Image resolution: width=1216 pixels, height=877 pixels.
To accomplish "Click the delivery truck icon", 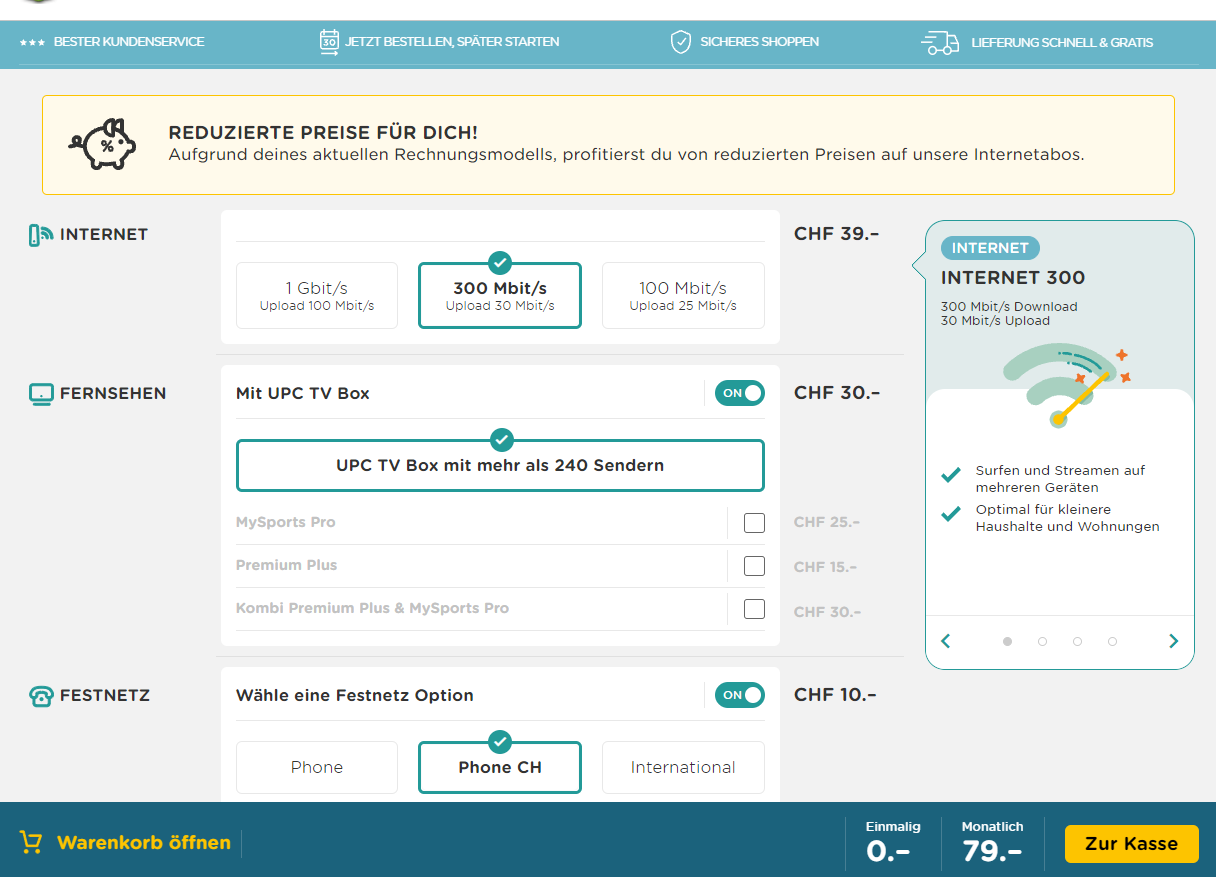I will point(939,42).
